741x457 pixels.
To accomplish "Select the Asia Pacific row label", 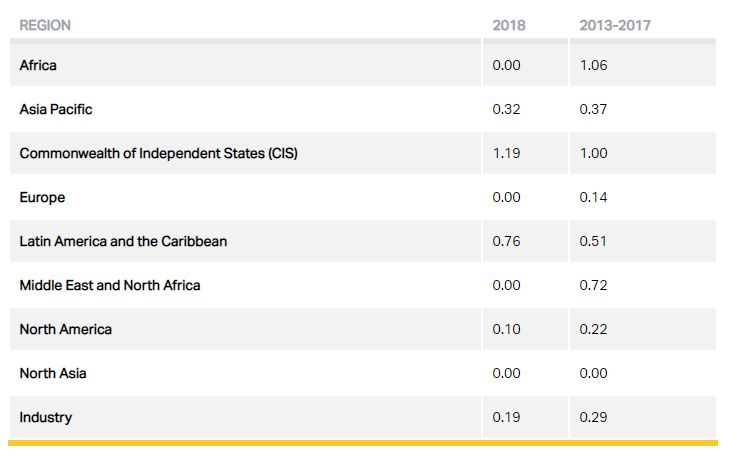I will pyautogui.click(x=56, y=109).
